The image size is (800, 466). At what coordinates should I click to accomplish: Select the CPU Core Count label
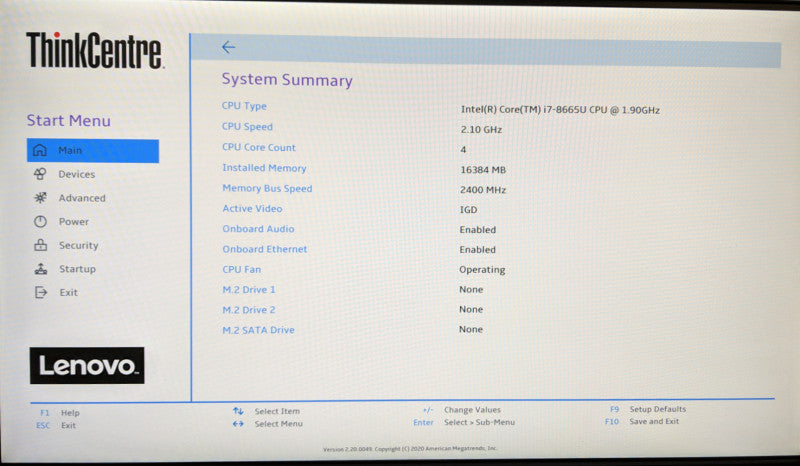pyautogui.click(x=259, y=148)
